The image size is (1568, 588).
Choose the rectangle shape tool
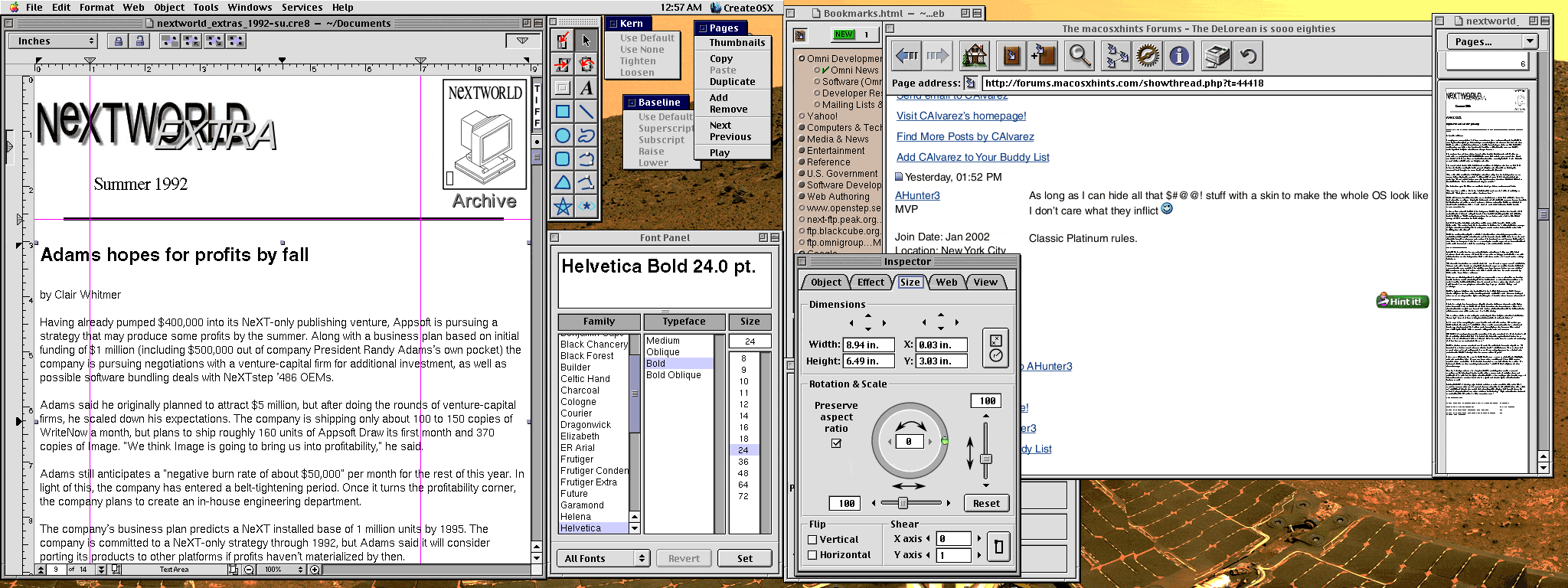[x=563, y=112]
